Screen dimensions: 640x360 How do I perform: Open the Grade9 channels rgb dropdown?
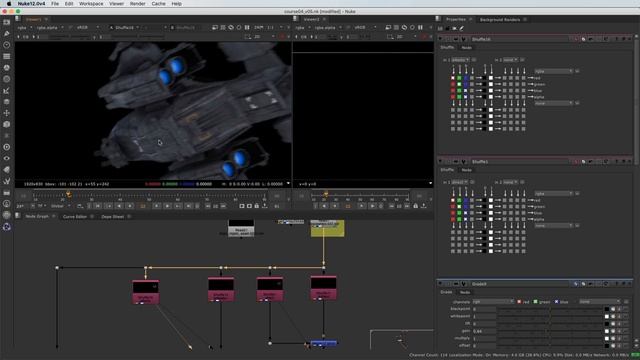click(493, 302)
